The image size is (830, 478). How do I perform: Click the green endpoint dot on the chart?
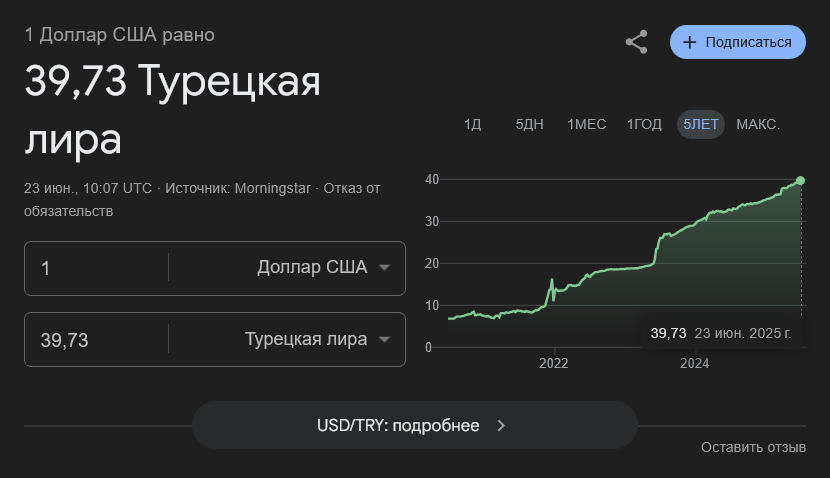(x=800, y=181)
